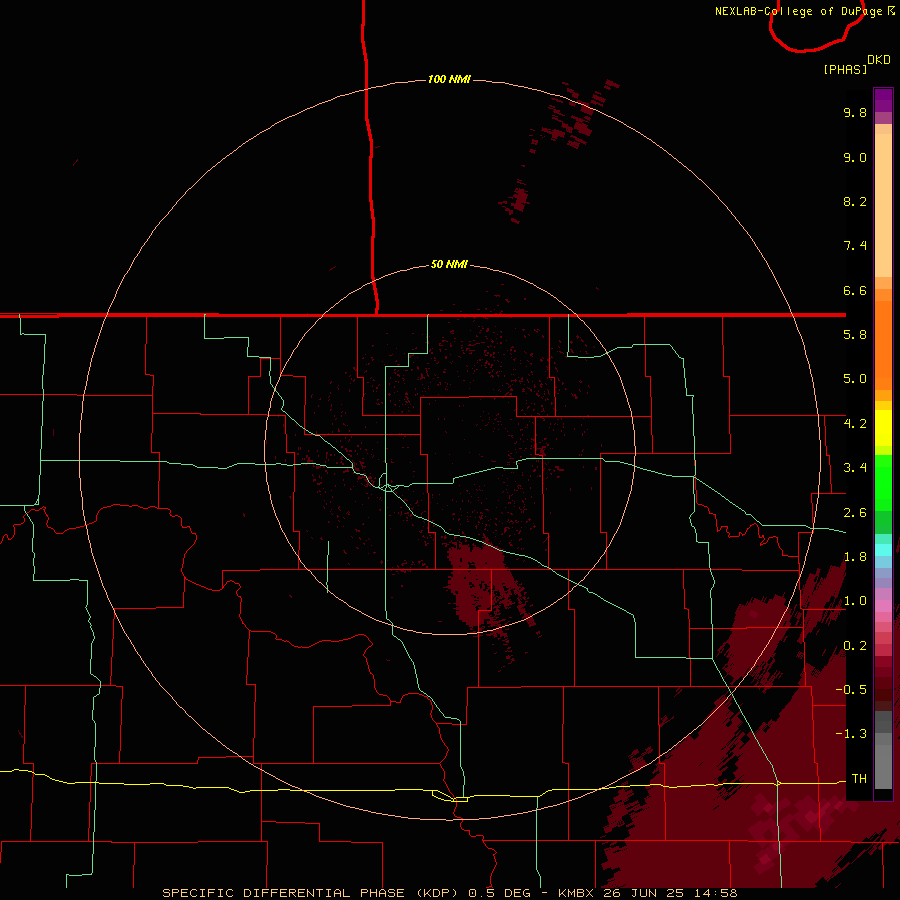Click the 5.8 value on the color scale

pyautogui.click(x=855, y=335)
